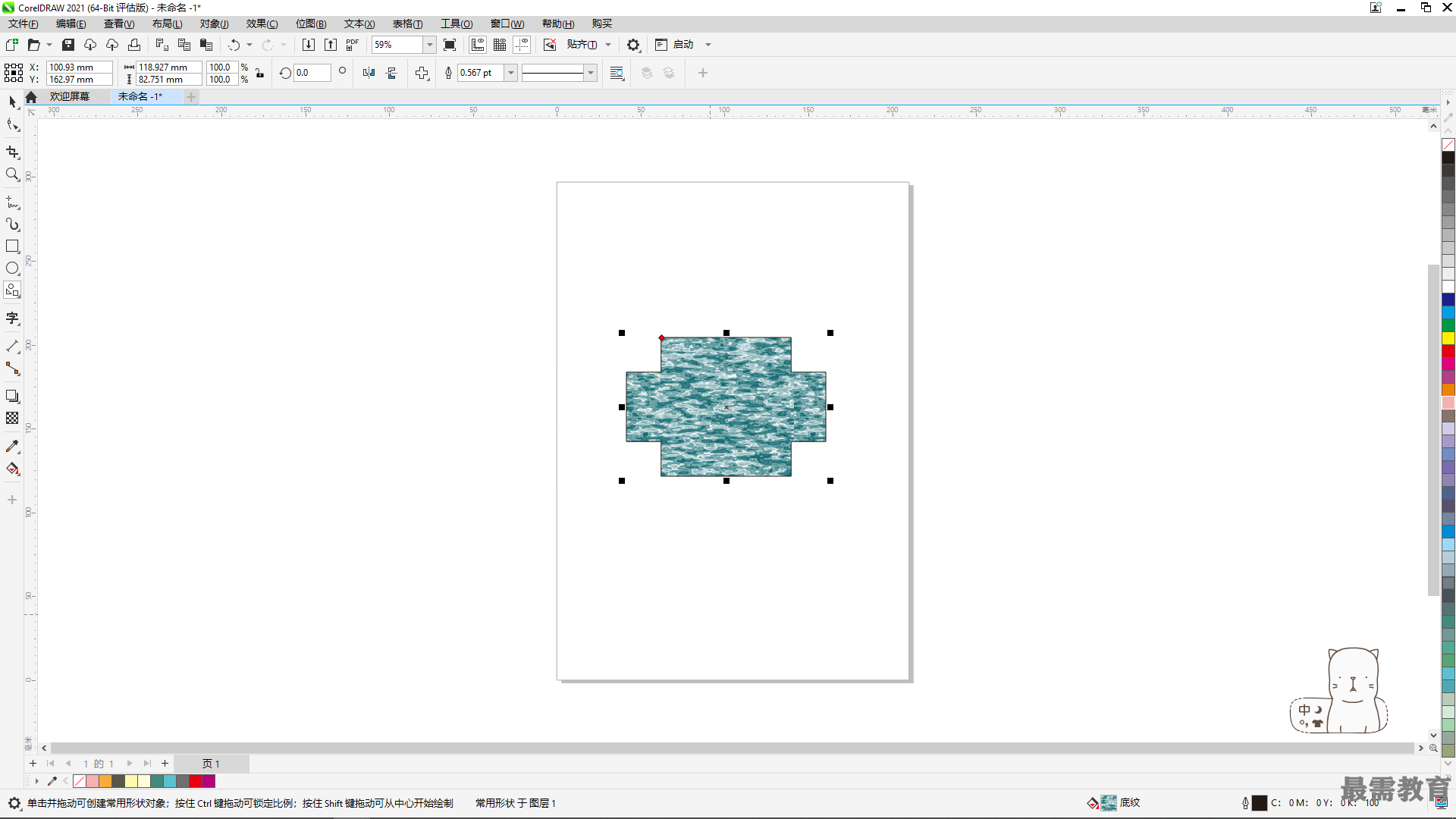Select the Pick tool
The width and height of the screenshot is (1456, 819).
pyautogui.click(x=12, y=102)
